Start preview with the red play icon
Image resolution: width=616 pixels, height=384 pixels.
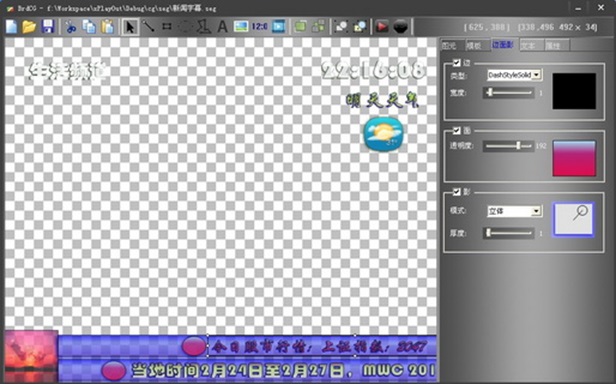(381, 27)
